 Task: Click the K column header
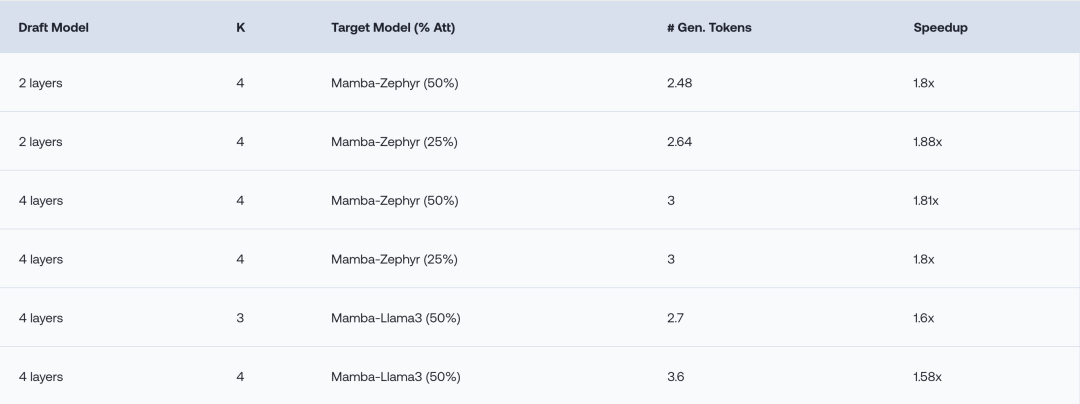point(240,28)
